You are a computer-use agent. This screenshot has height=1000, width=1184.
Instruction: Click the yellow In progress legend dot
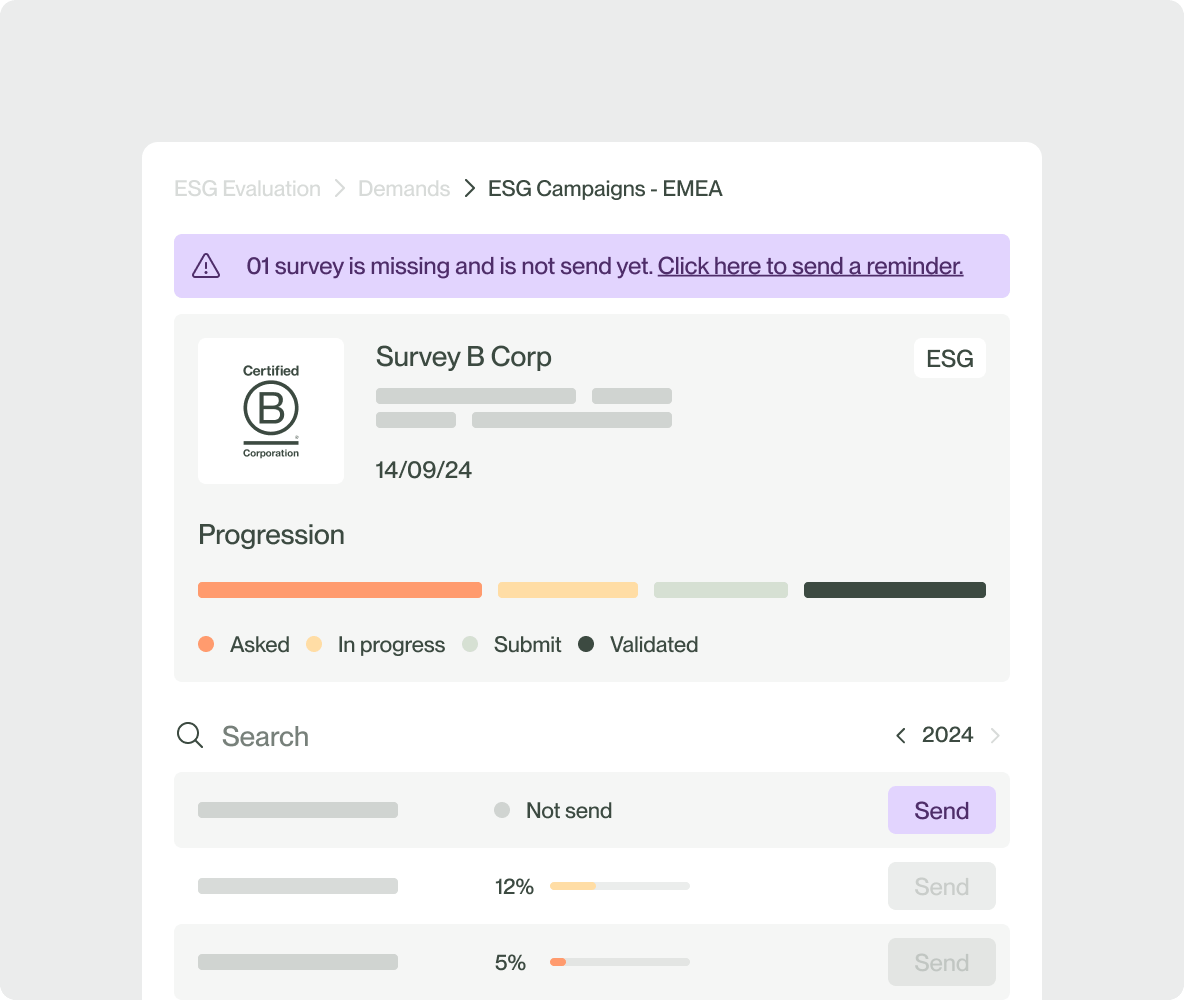pyautogui.click(x=314, y=645)
